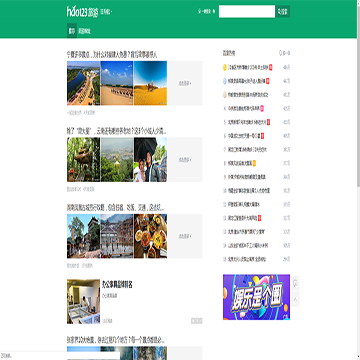Open the navigation dropdown beside the logo
Image resolution: width=360 pixels, height=360 pixels.
pos(106,12)
